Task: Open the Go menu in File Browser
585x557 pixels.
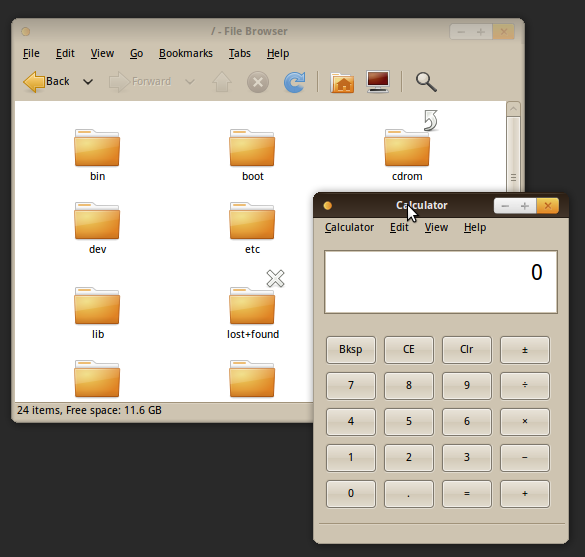Action: [137, 53]
